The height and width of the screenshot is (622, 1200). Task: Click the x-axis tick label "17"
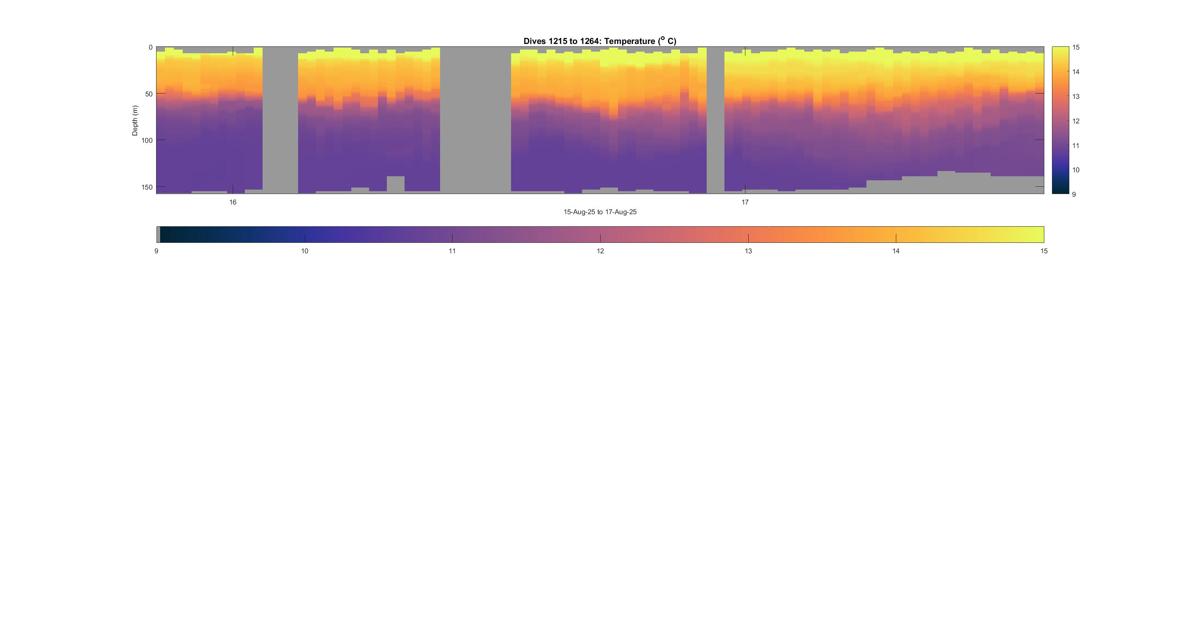(x=745, y=202)
